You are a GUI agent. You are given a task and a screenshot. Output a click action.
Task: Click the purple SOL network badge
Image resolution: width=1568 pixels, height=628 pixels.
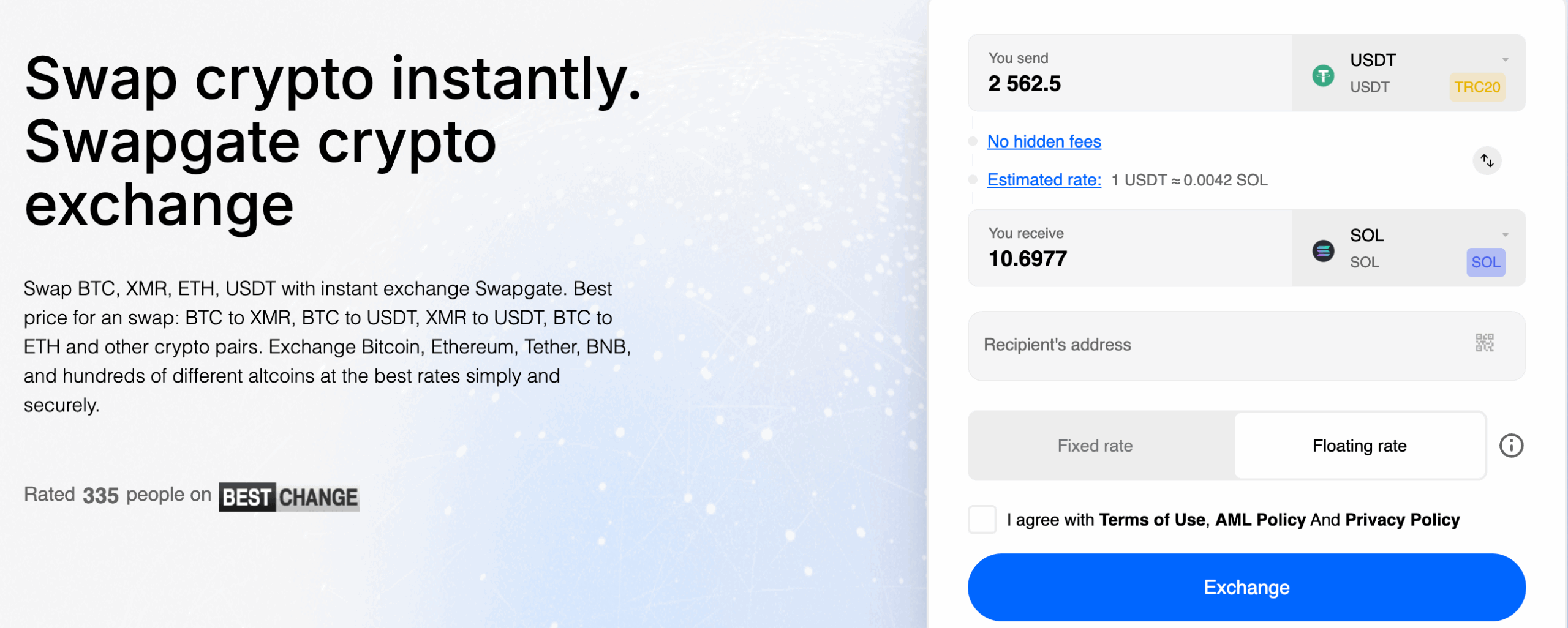point(1485,262)
